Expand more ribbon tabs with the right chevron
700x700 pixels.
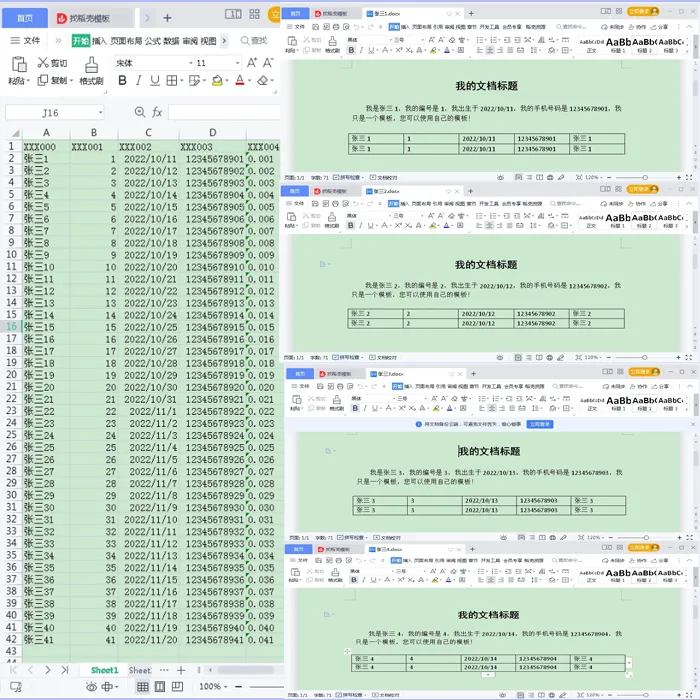click(224, 41)
